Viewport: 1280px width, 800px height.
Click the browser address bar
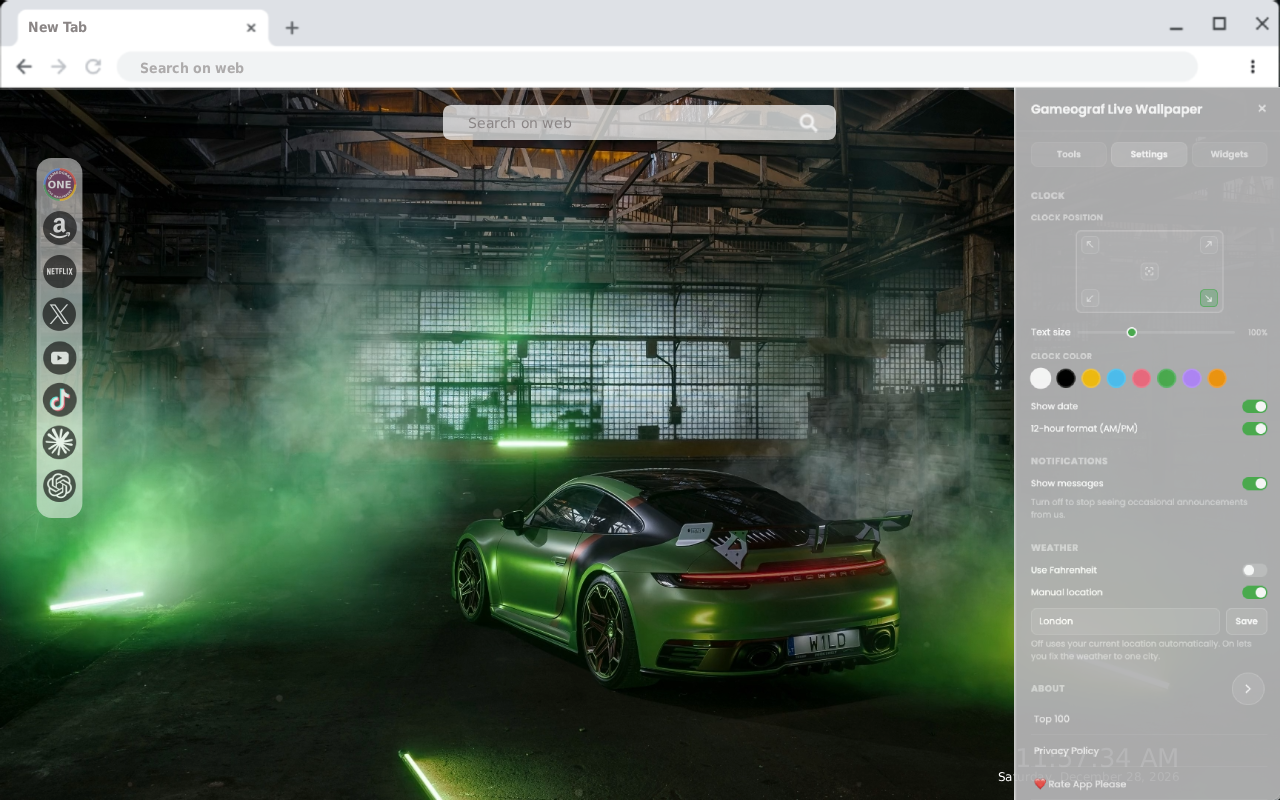click(x=657, y=67)
